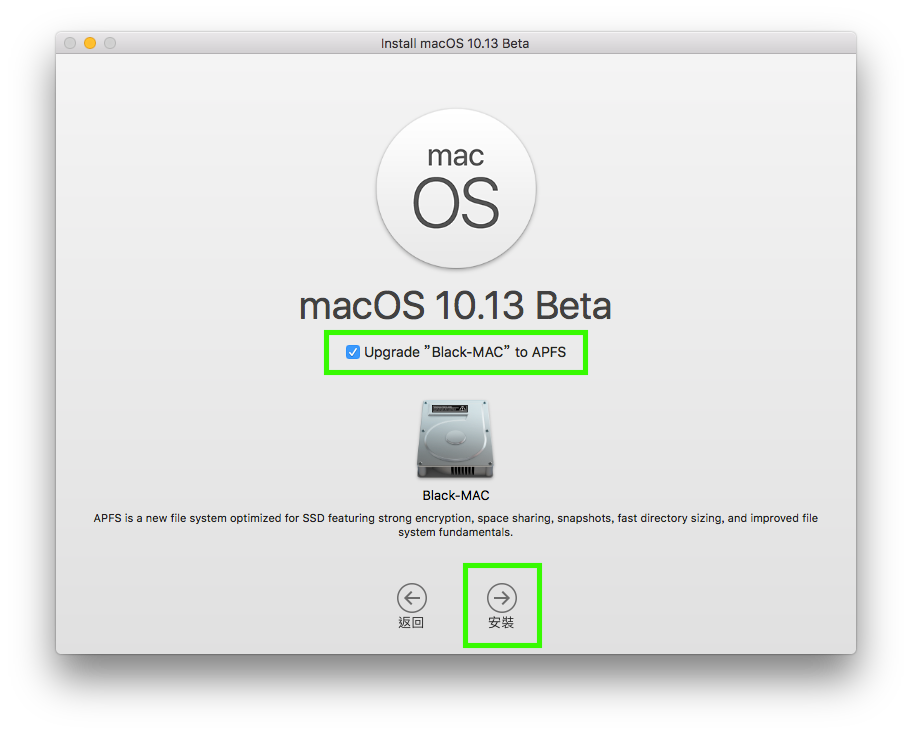Click the "Install macOS 10.13 Beta" window title
Viewport: 912px width, 734px height.
(455, 44)
